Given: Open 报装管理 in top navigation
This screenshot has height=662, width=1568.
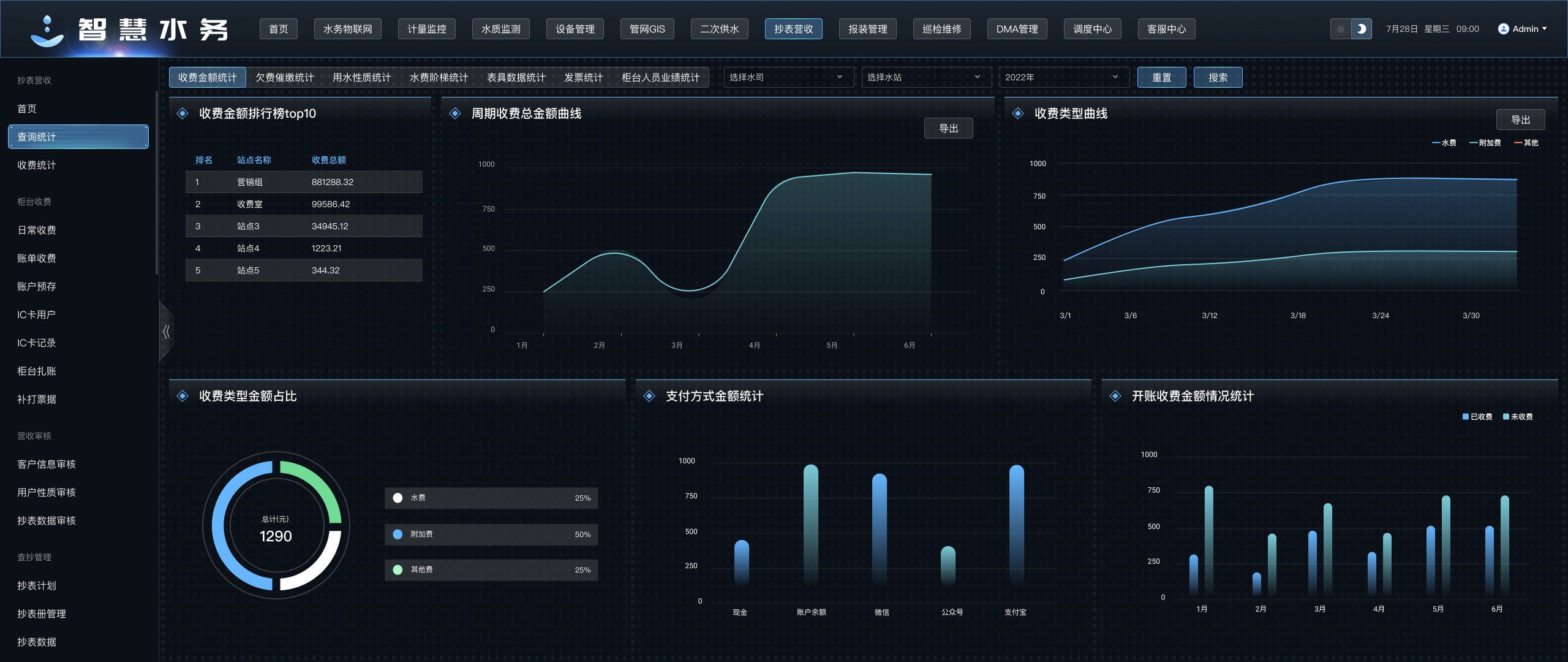Looking at the screenshot, I should coord(867,29).
